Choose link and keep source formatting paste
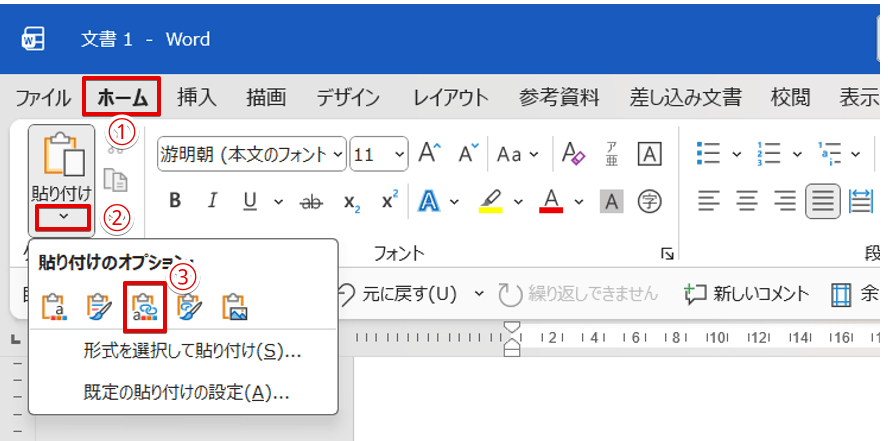The width and height of the screenshot is (888, 441). (145, 306)
